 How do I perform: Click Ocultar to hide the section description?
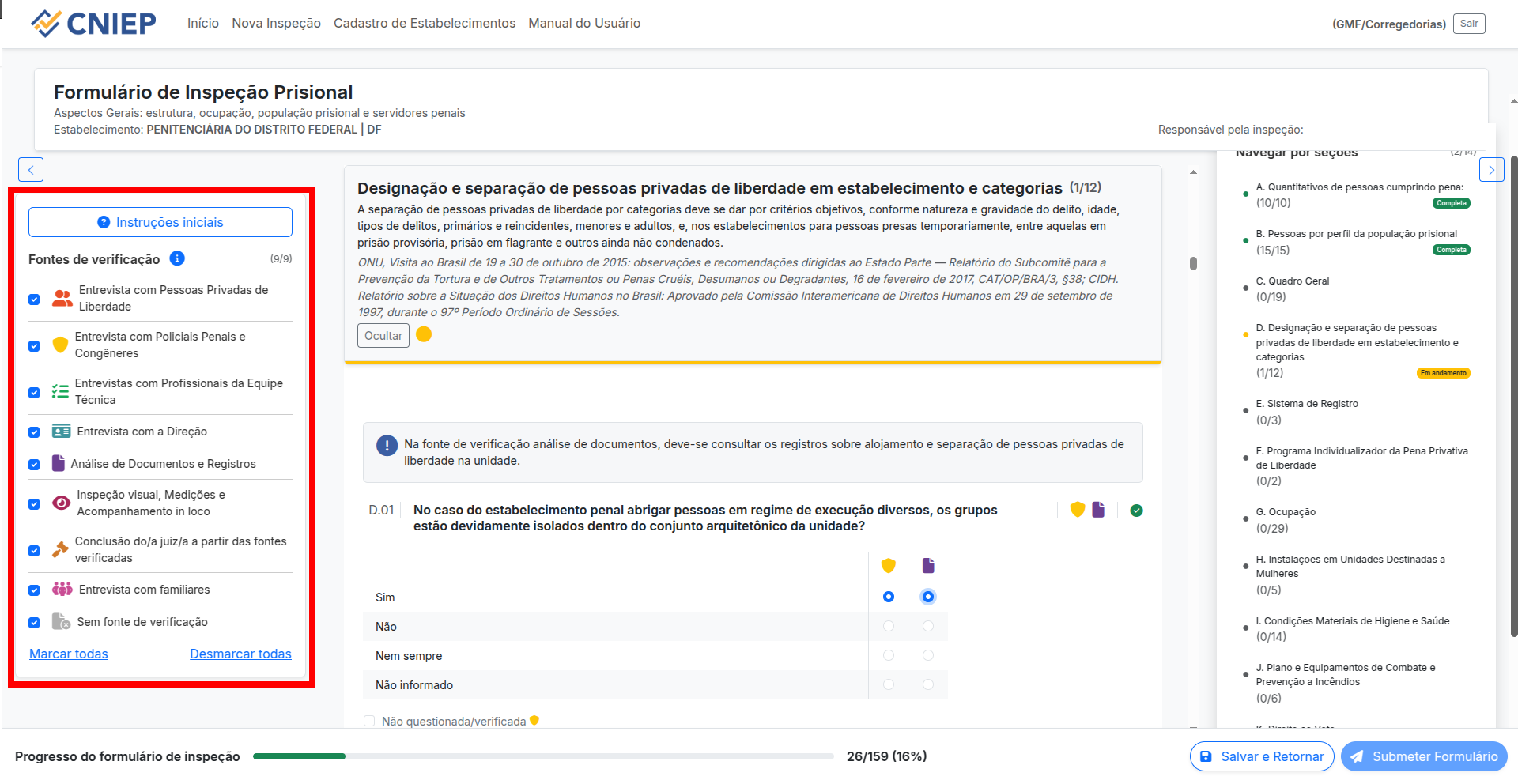click(383, 335)
